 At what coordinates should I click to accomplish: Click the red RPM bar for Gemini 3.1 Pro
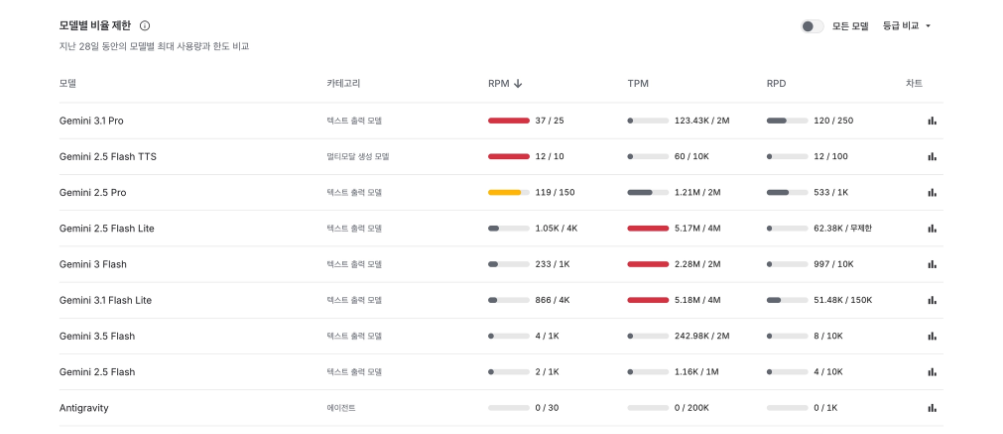click(x=509, y=120)
